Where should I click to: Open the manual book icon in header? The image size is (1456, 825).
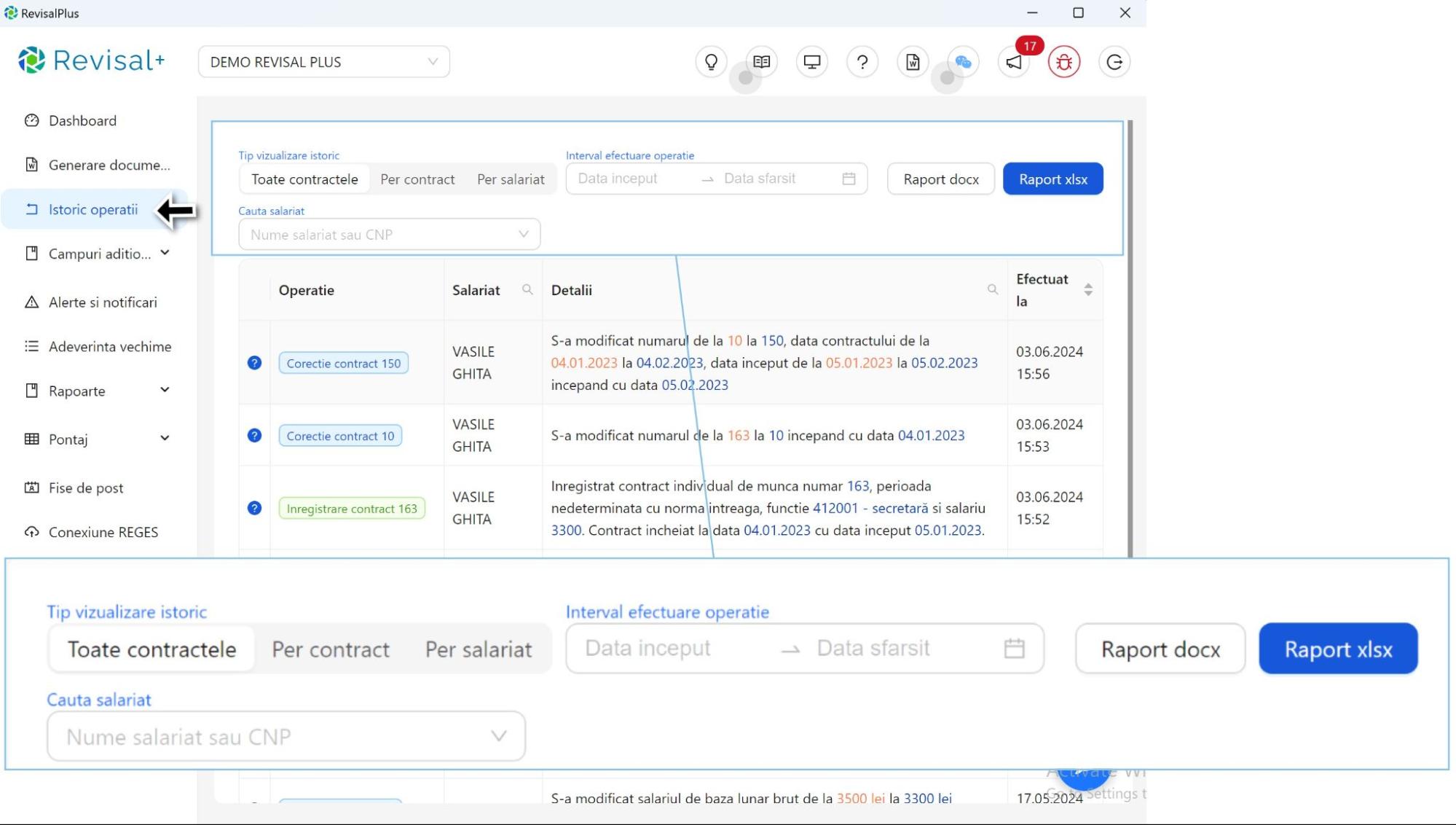pos(761,62)
